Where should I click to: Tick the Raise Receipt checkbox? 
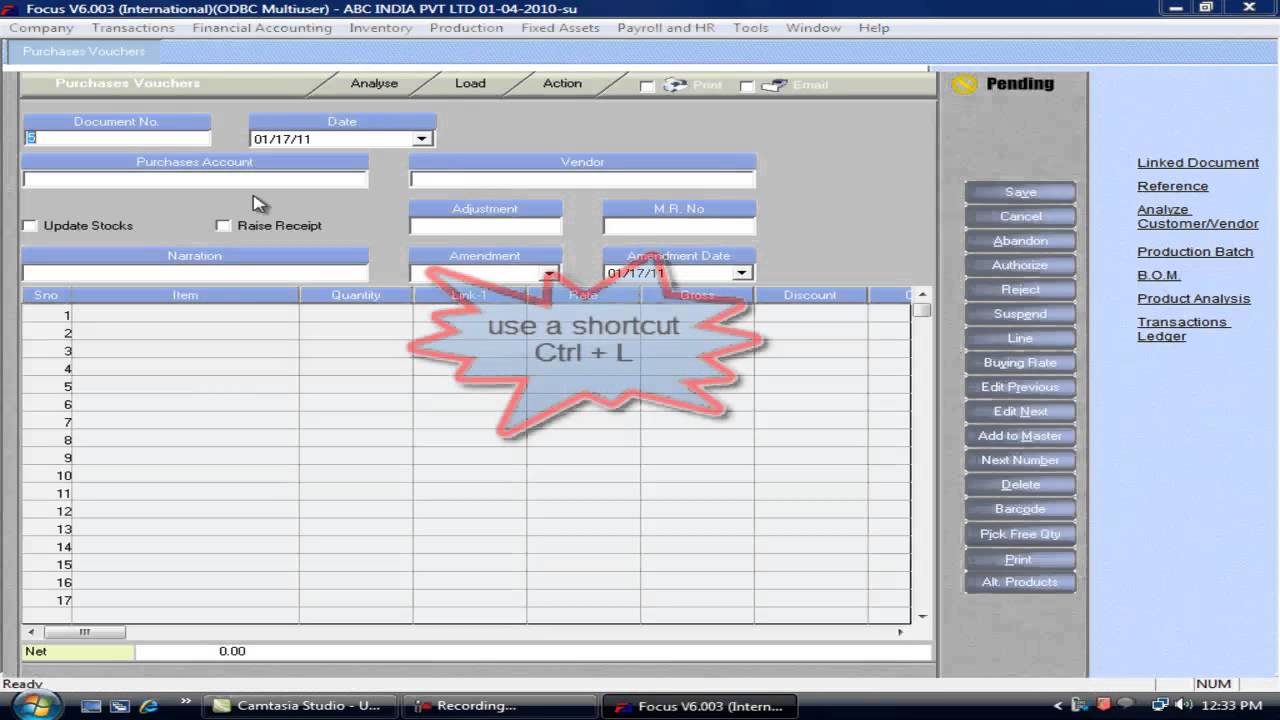223,226
